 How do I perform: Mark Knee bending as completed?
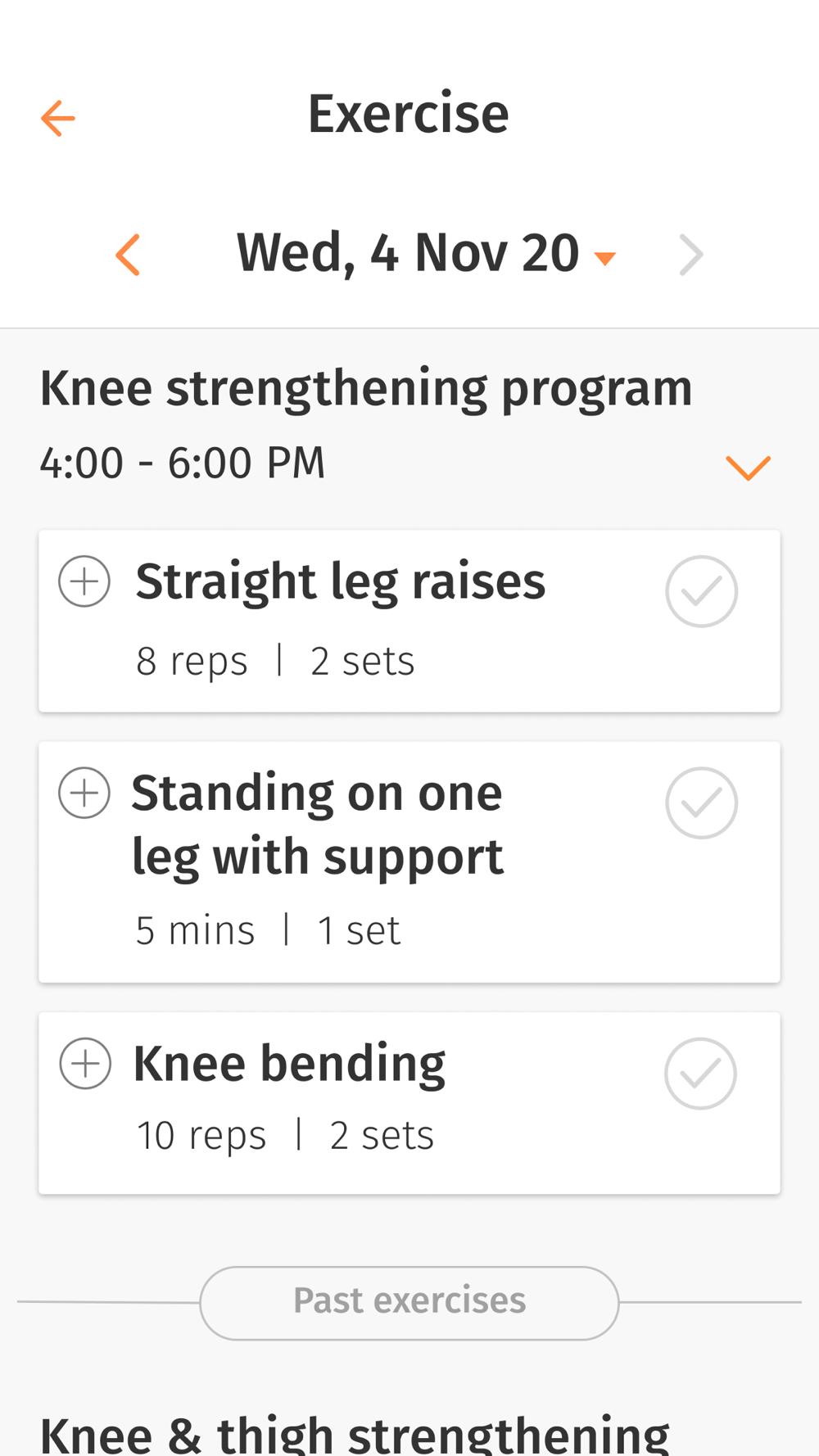[700, 1074]
